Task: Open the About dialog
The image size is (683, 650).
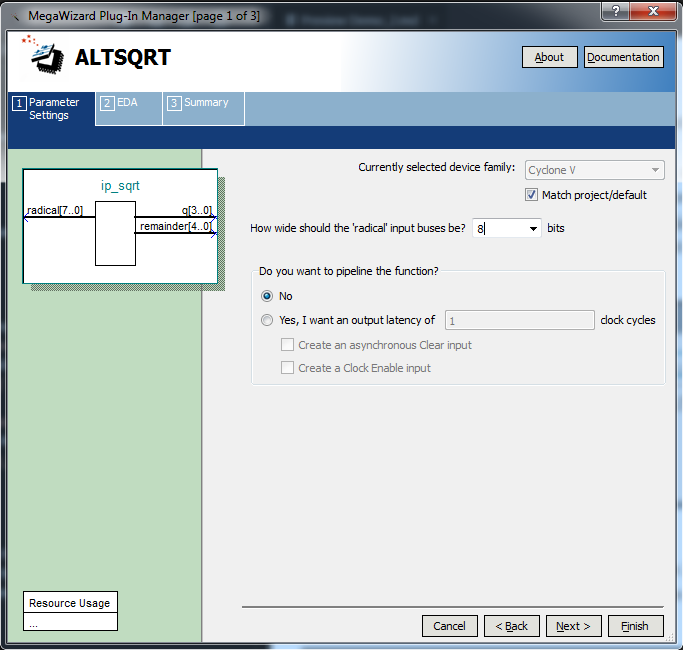Action: pos(550,57)
